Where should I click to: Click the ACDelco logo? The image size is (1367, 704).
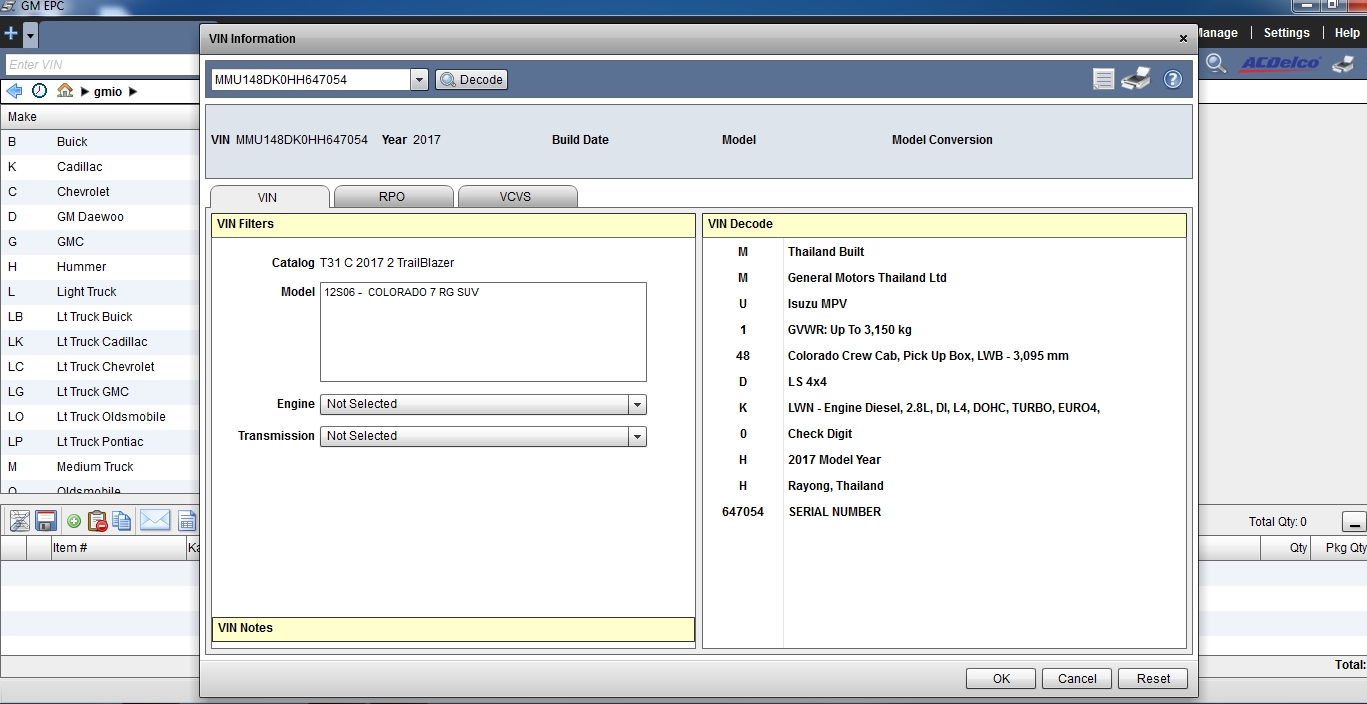1280,64
